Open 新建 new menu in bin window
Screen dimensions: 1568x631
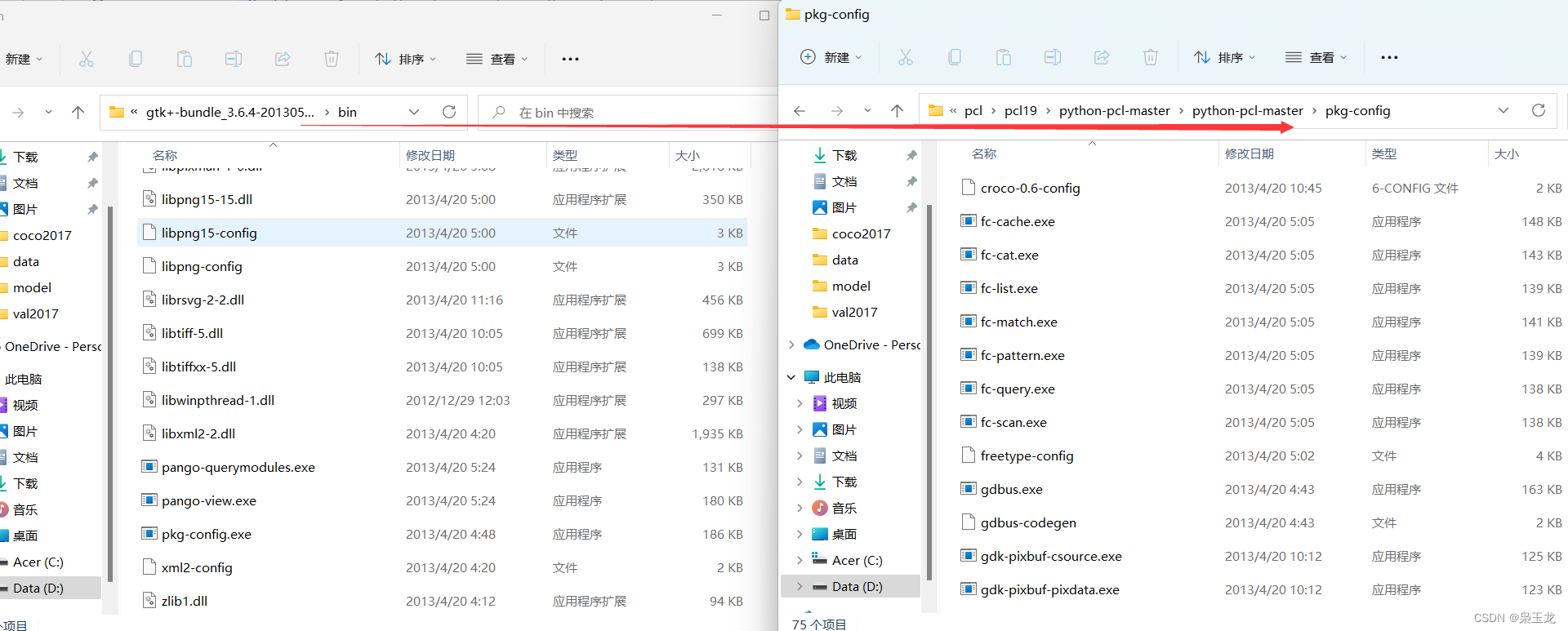[x=23, y=59]
